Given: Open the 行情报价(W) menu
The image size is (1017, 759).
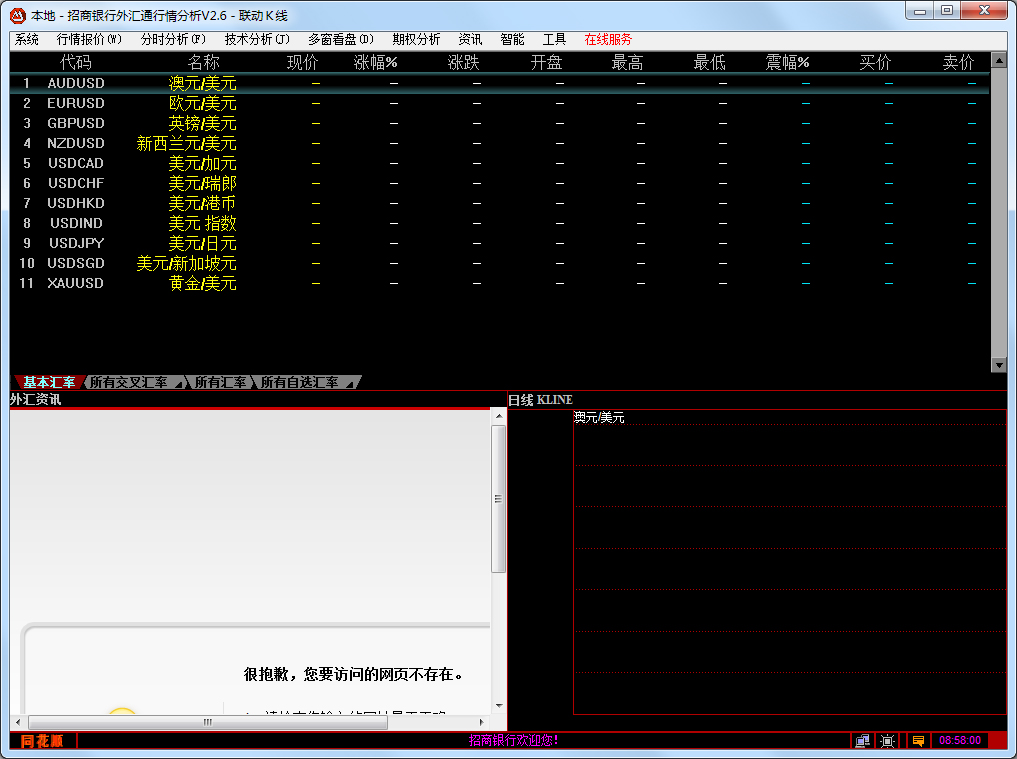Looking at the screenshot, I should pyautogui.click(x=89, y=40).
